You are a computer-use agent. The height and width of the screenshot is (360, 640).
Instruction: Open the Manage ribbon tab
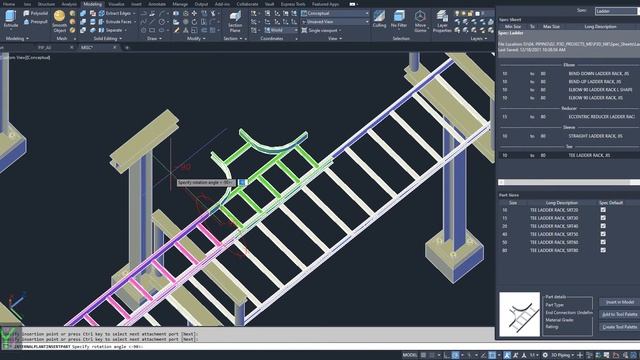(180, 4)
